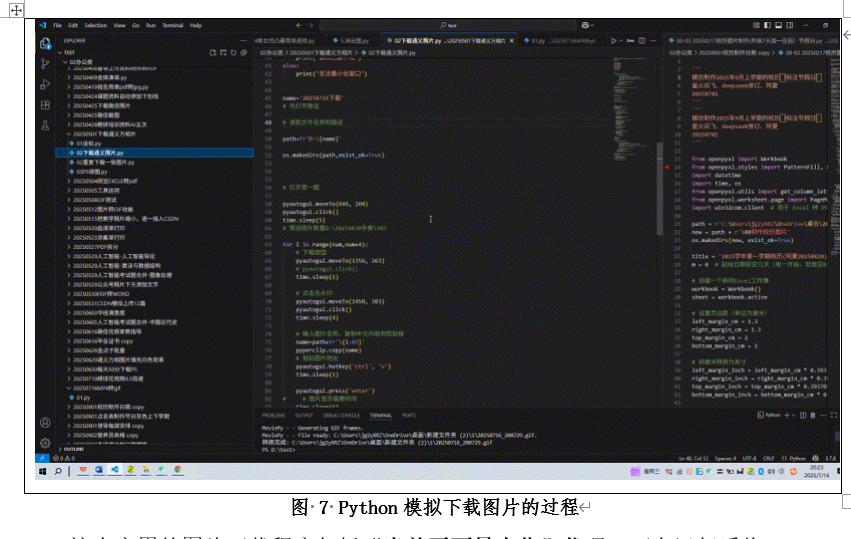Viewport: 851px width, 539px height.
Task: Click the middle editor vertical scrollbar
Action: coord(660,188)
